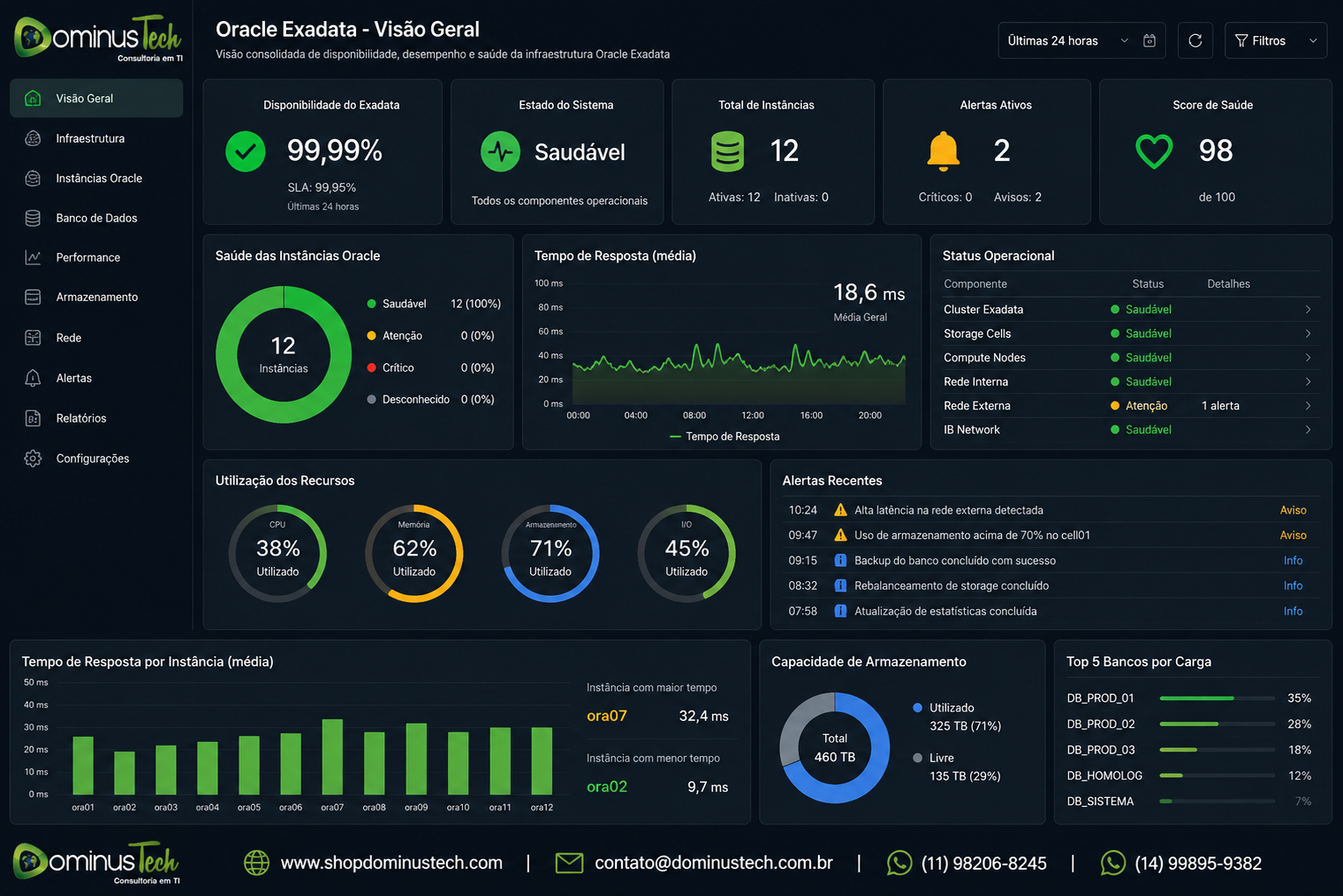This screenshot has width=1343, height=896.
Task: Click the yellow bell Alertas Ativos icon
Action: (943, 151)
